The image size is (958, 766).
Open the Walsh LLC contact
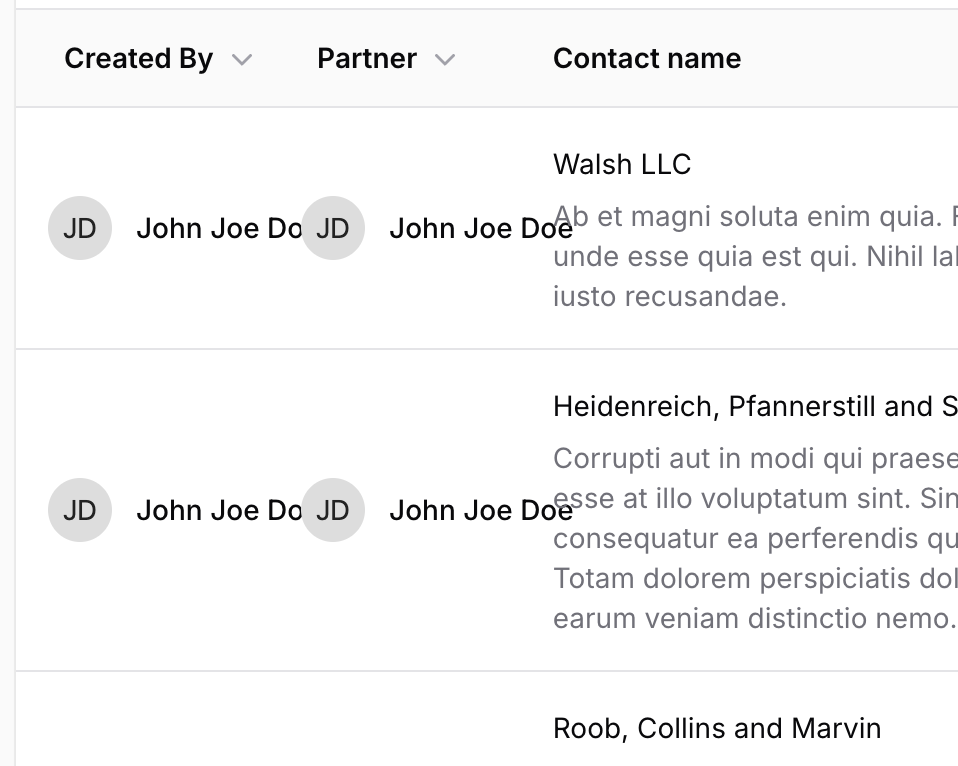tap(621, 164)
